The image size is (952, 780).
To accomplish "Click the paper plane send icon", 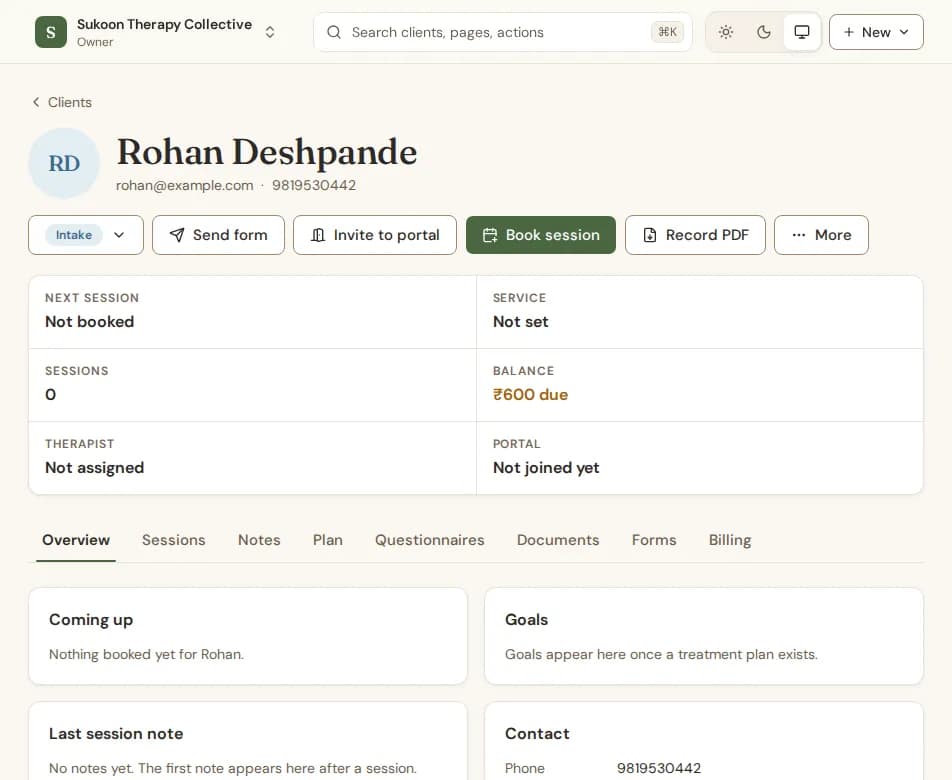I will coord(177,235).
